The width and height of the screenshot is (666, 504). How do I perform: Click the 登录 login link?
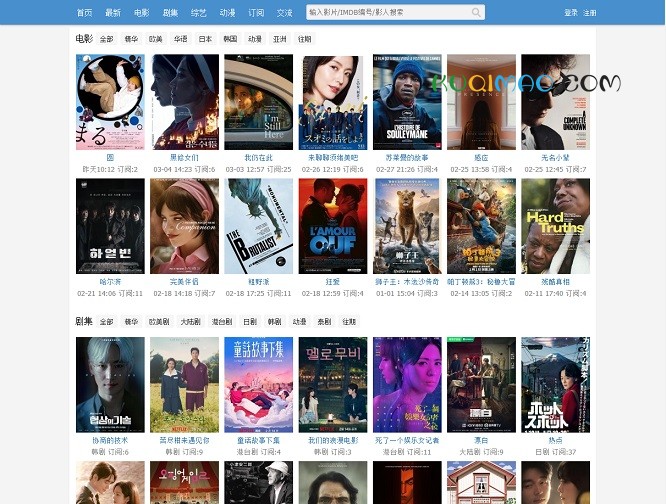point(571,13)
